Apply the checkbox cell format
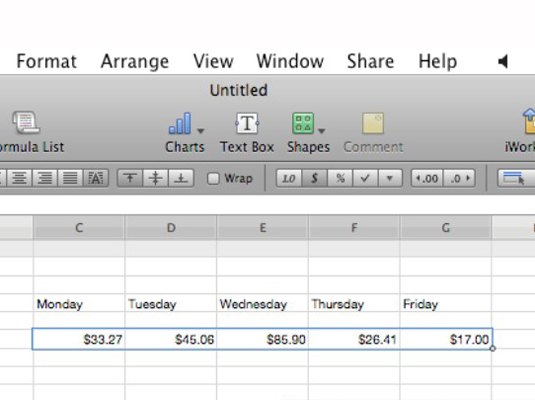 tap(365, 178)
